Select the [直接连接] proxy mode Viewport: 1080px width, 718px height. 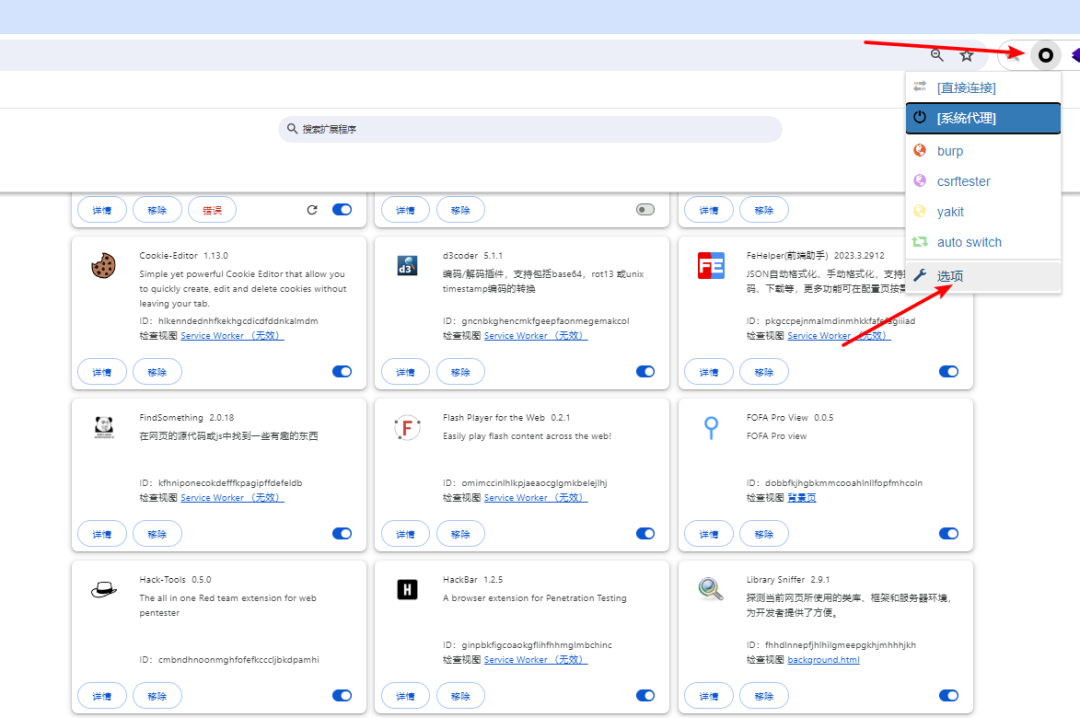point(983,88)
